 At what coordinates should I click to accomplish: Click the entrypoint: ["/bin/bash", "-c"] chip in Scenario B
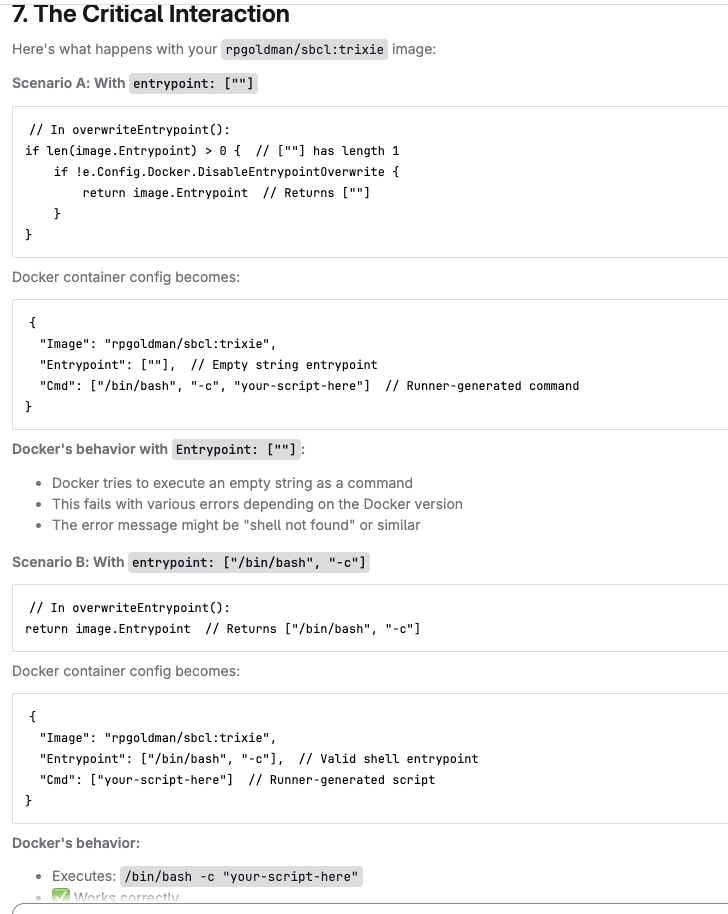(249, 563)
